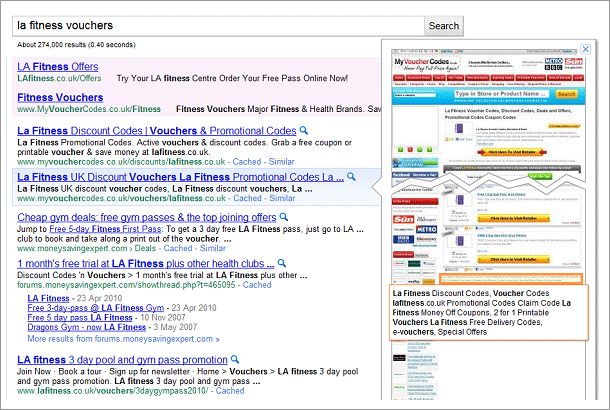The width and height of the screenshot is (610, 410).
Task: Click the preview magnifier beside 1 month's free trial result
Action: (x=282, y=263)
